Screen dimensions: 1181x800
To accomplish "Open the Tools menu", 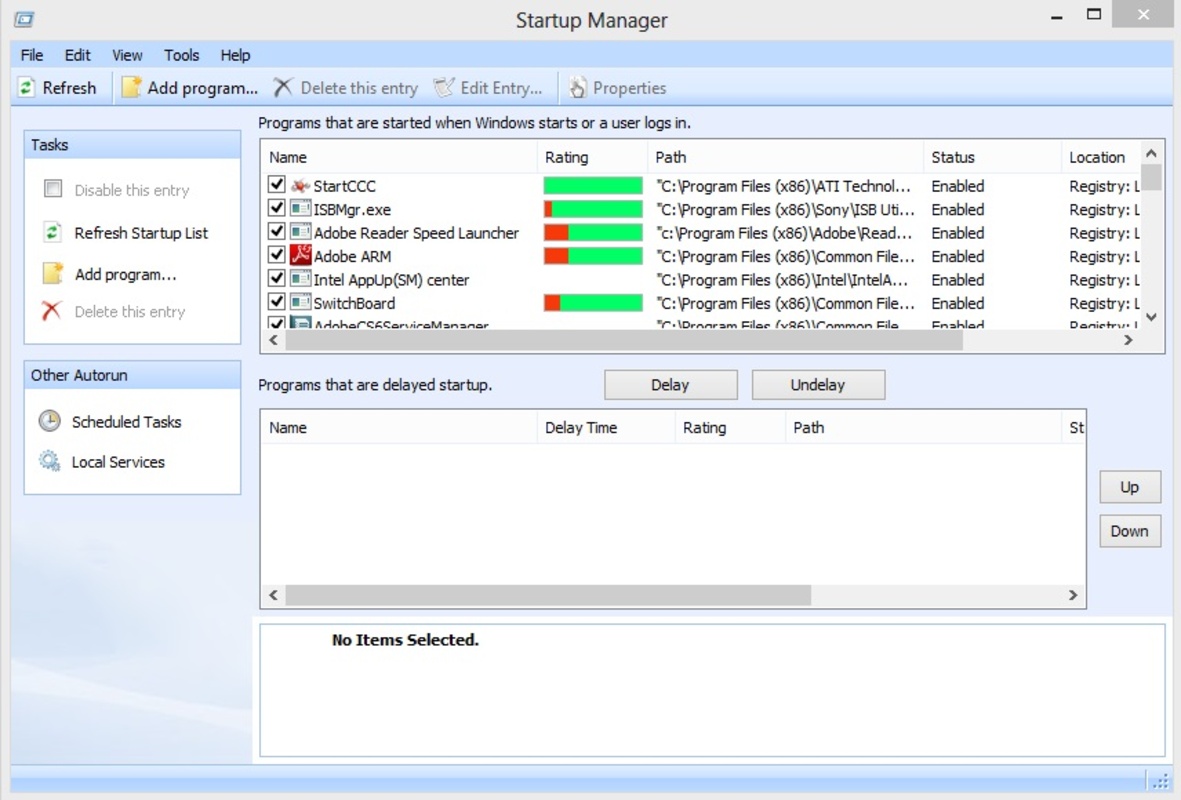I will 181,55.
